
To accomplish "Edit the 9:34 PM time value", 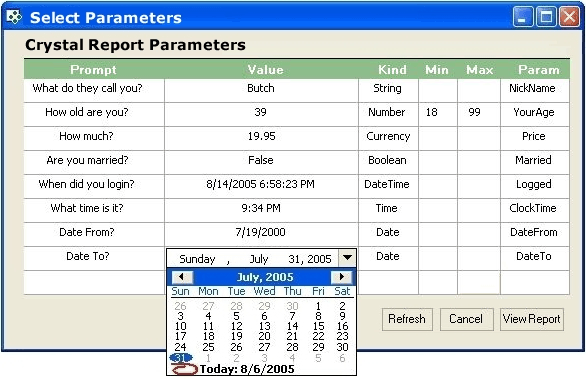I will click(x=261, y=210).
